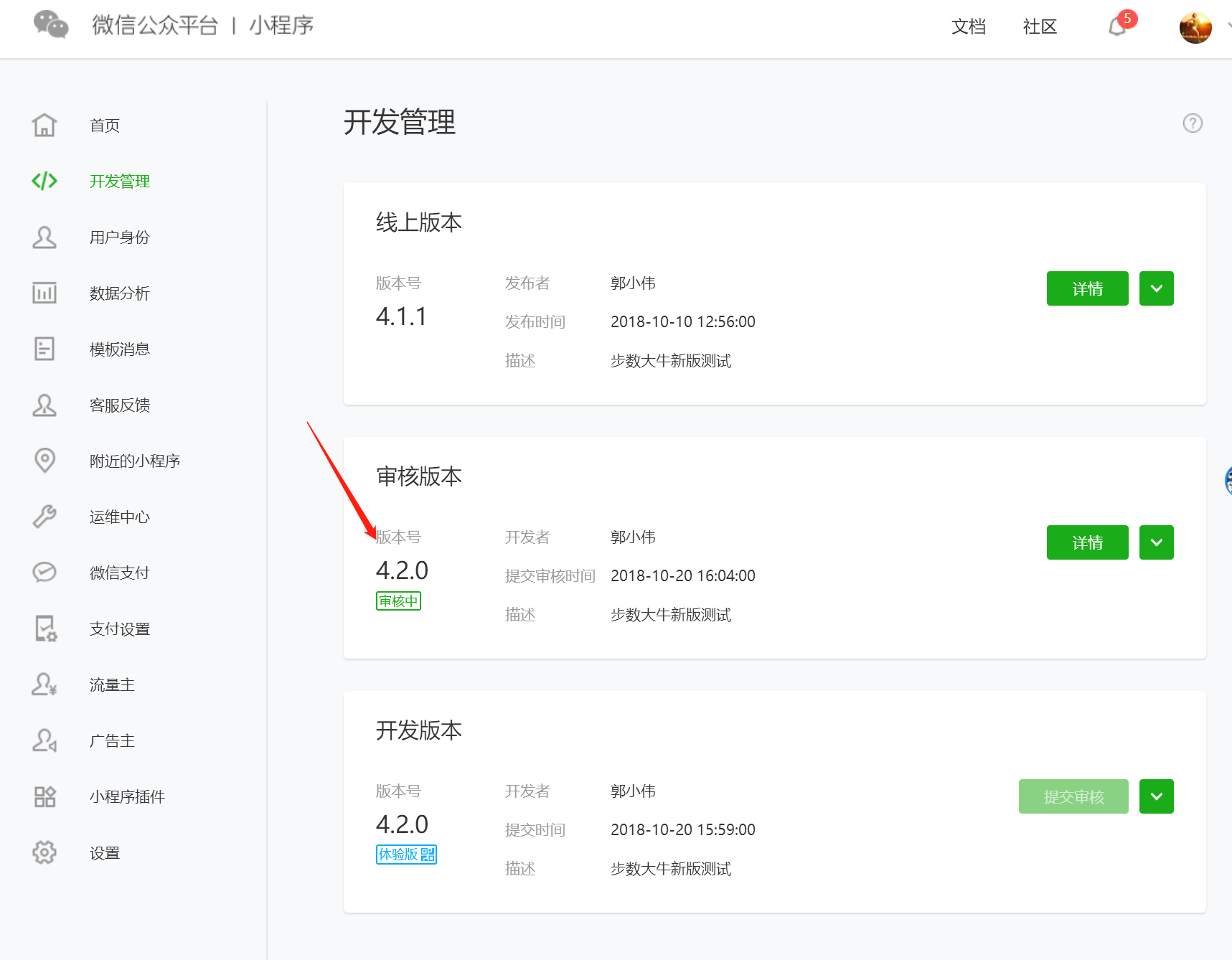The image size is (1232, 960).
Task: Expand dropdown next to 线上版本 详情 button
Action: tap(1156, 288)
